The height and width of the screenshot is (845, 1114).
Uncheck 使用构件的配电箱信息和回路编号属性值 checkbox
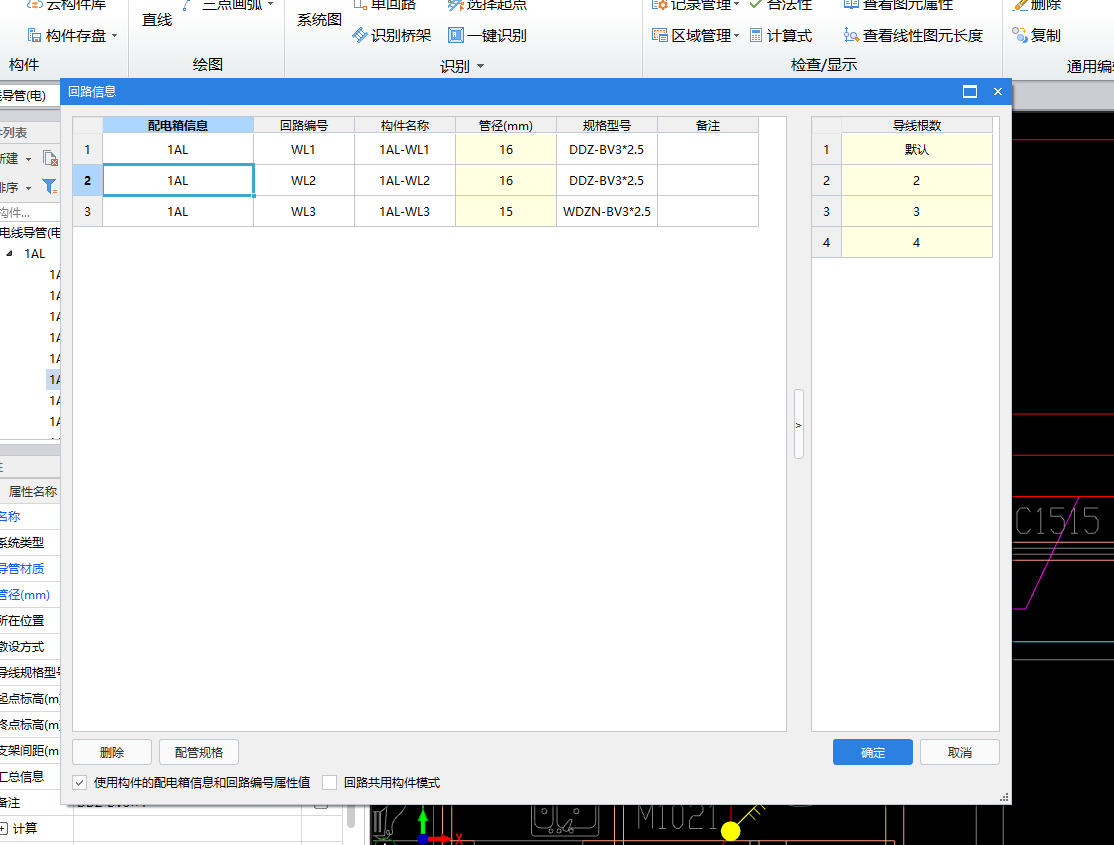click(80, 782)
